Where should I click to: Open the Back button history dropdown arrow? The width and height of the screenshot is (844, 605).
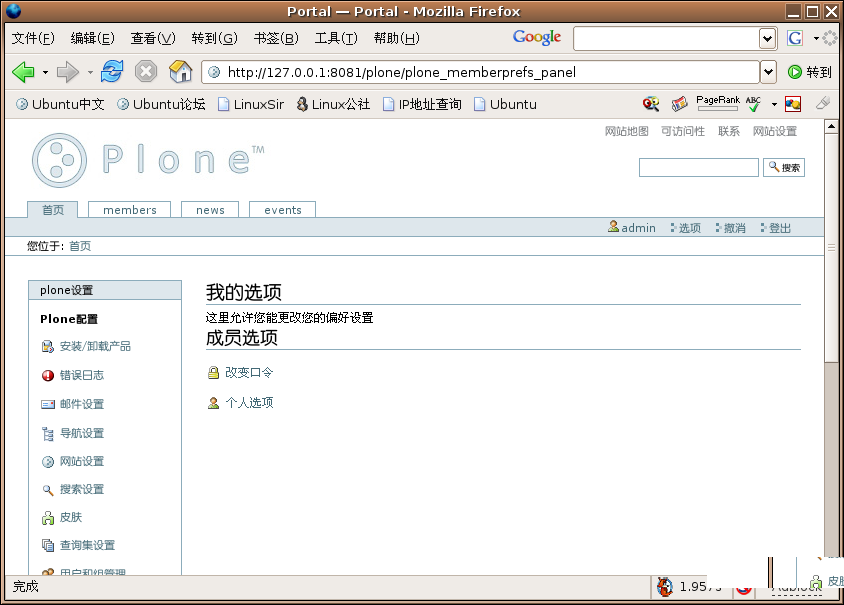(45, 72)
